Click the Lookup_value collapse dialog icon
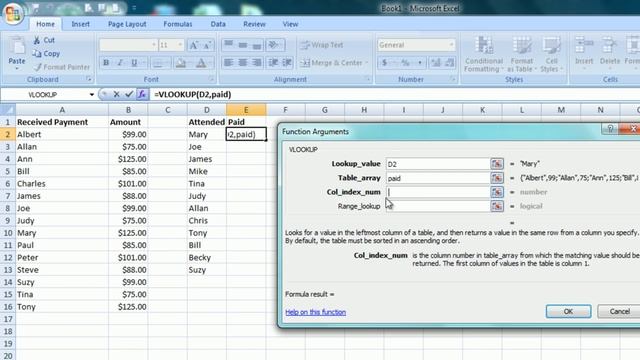Viewport: 640px width, 360px height. coord(497,164)
